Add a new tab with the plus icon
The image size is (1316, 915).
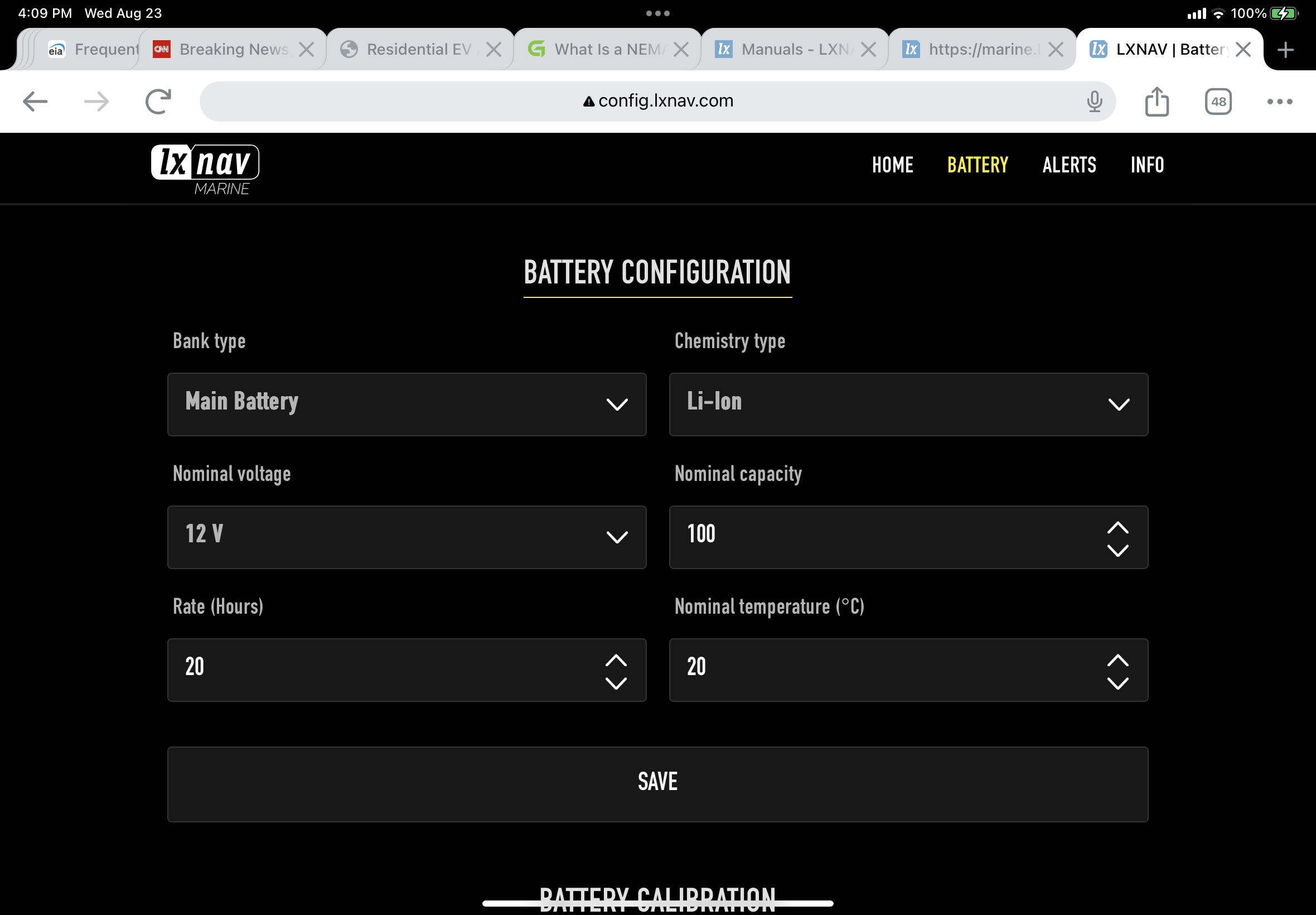tap(1286, 50)
